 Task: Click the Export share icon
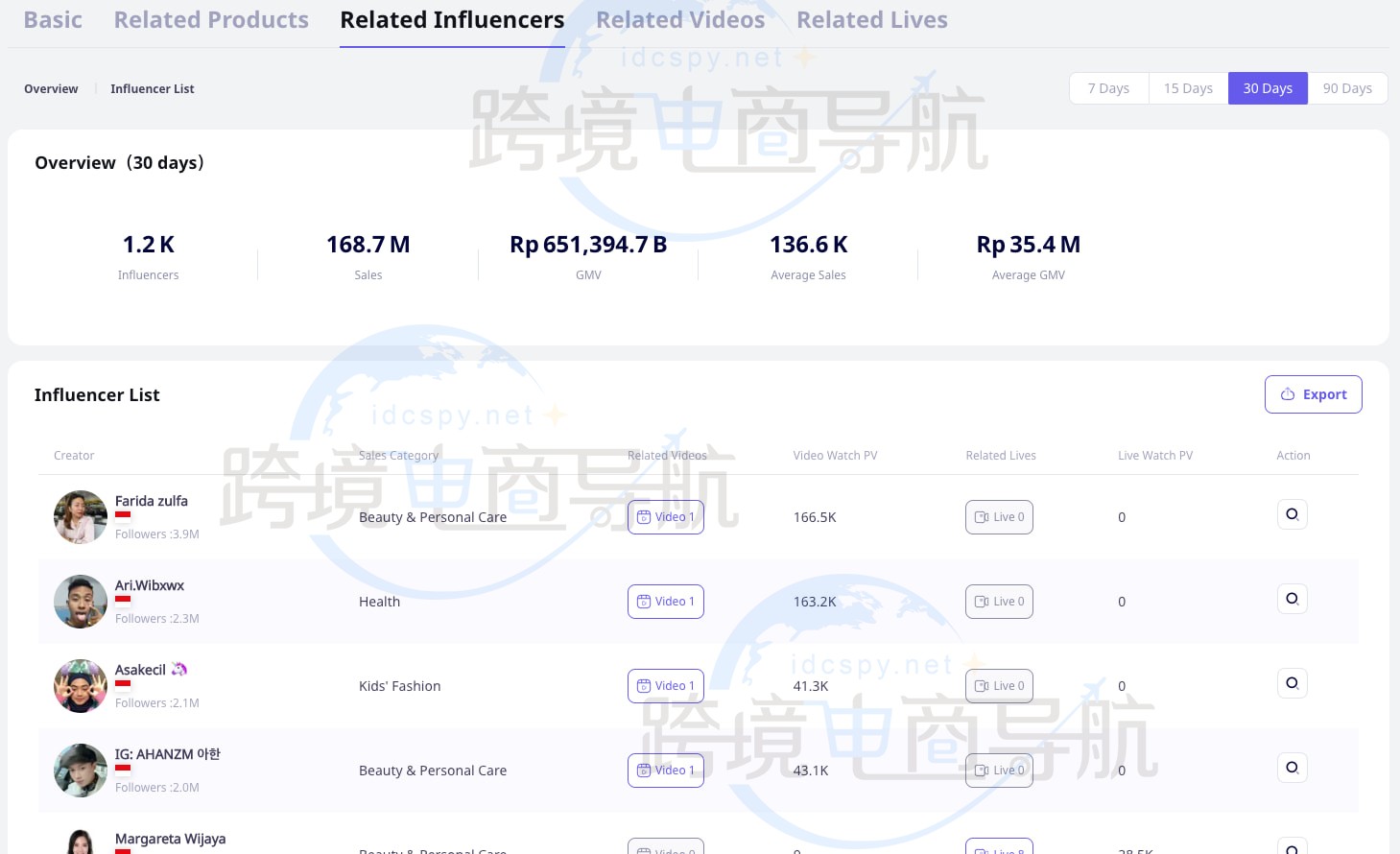click(1288, 393)
